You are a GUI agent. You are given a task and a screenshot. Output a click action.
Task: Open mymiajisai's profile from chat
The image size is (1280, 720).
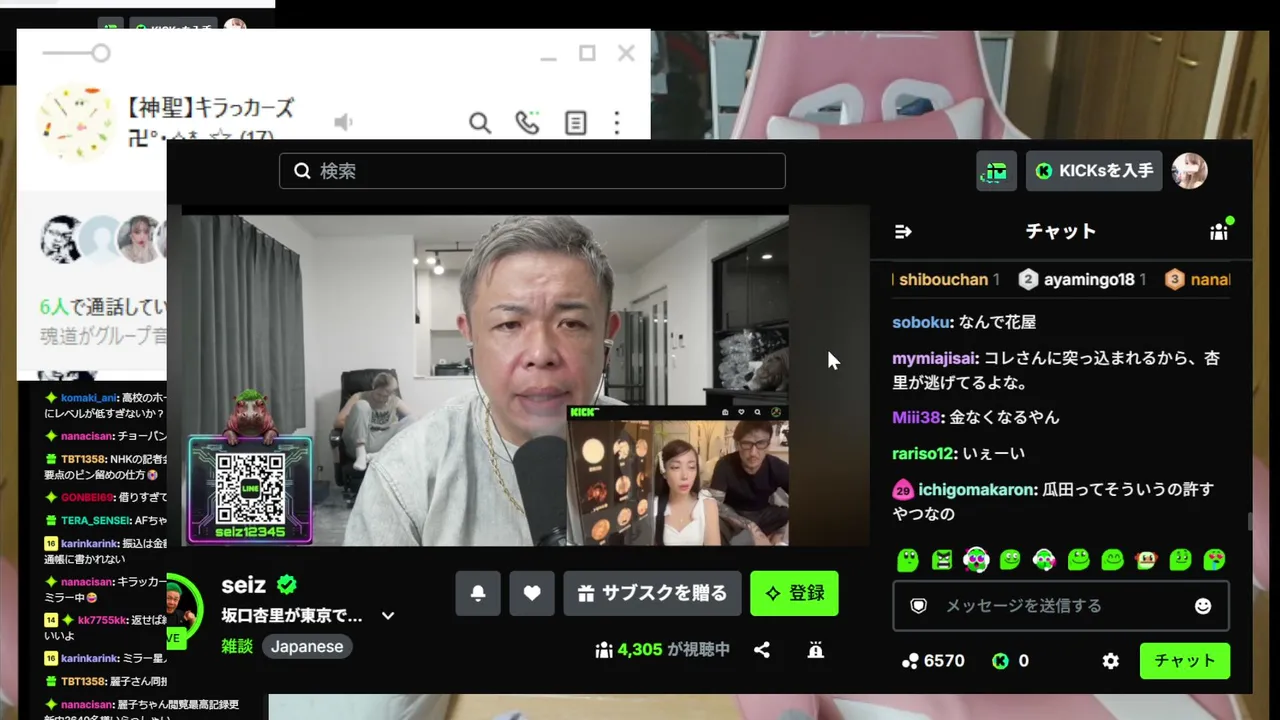934,358
